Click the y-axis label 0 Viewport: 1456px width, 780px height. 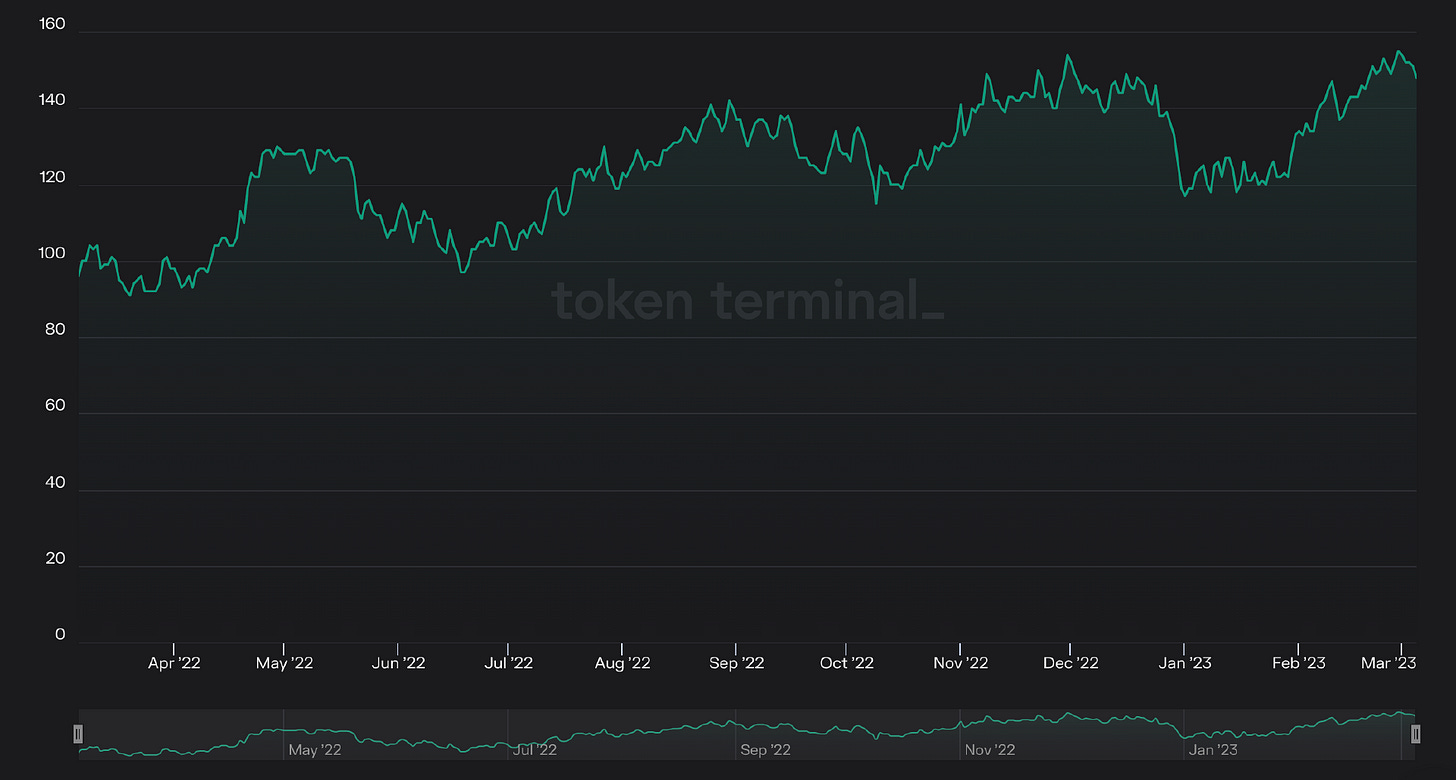click(60, 634)
